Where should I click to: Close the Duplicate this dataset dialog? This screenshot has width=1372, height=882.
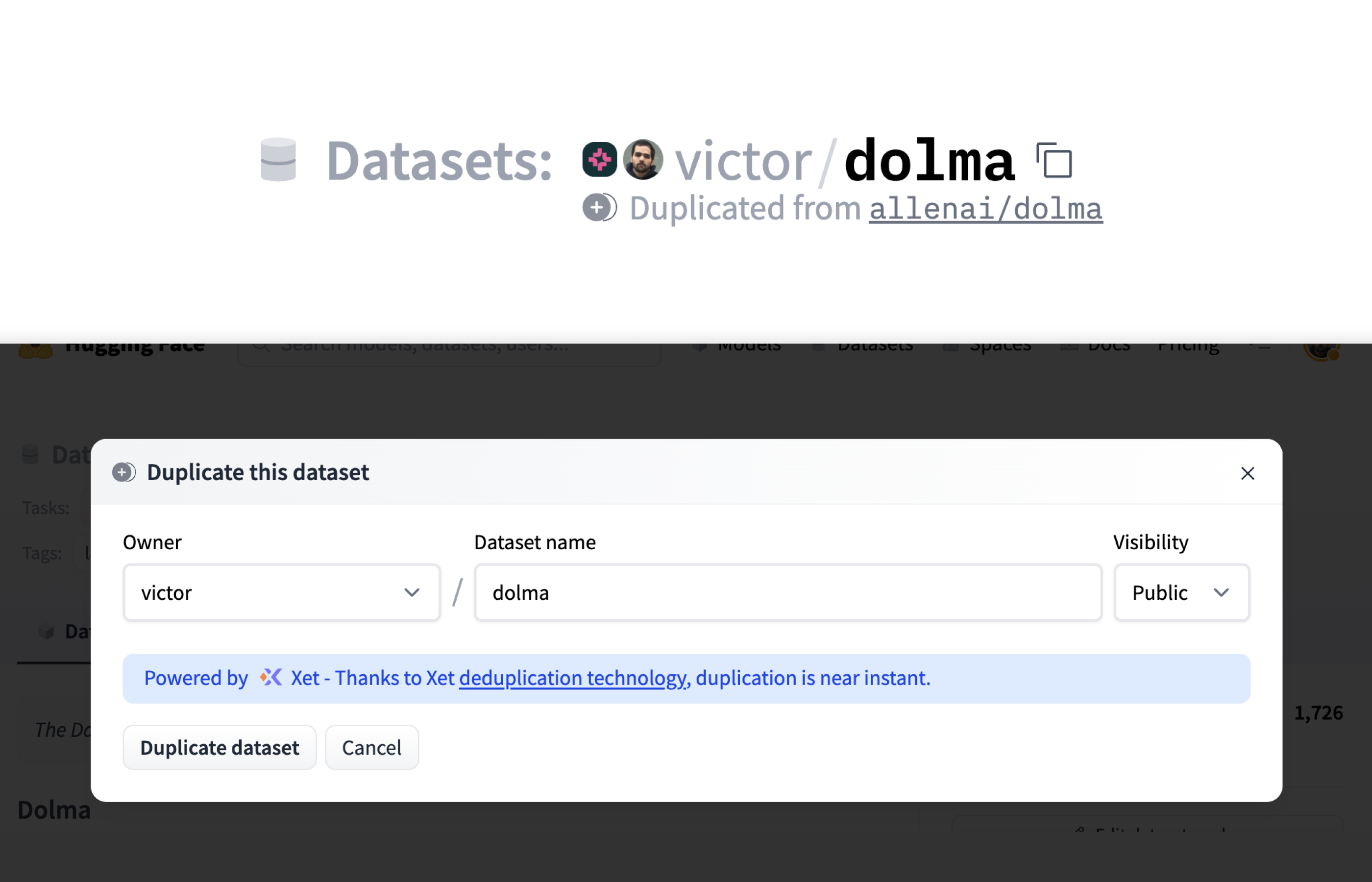(x=1247, y=473)
